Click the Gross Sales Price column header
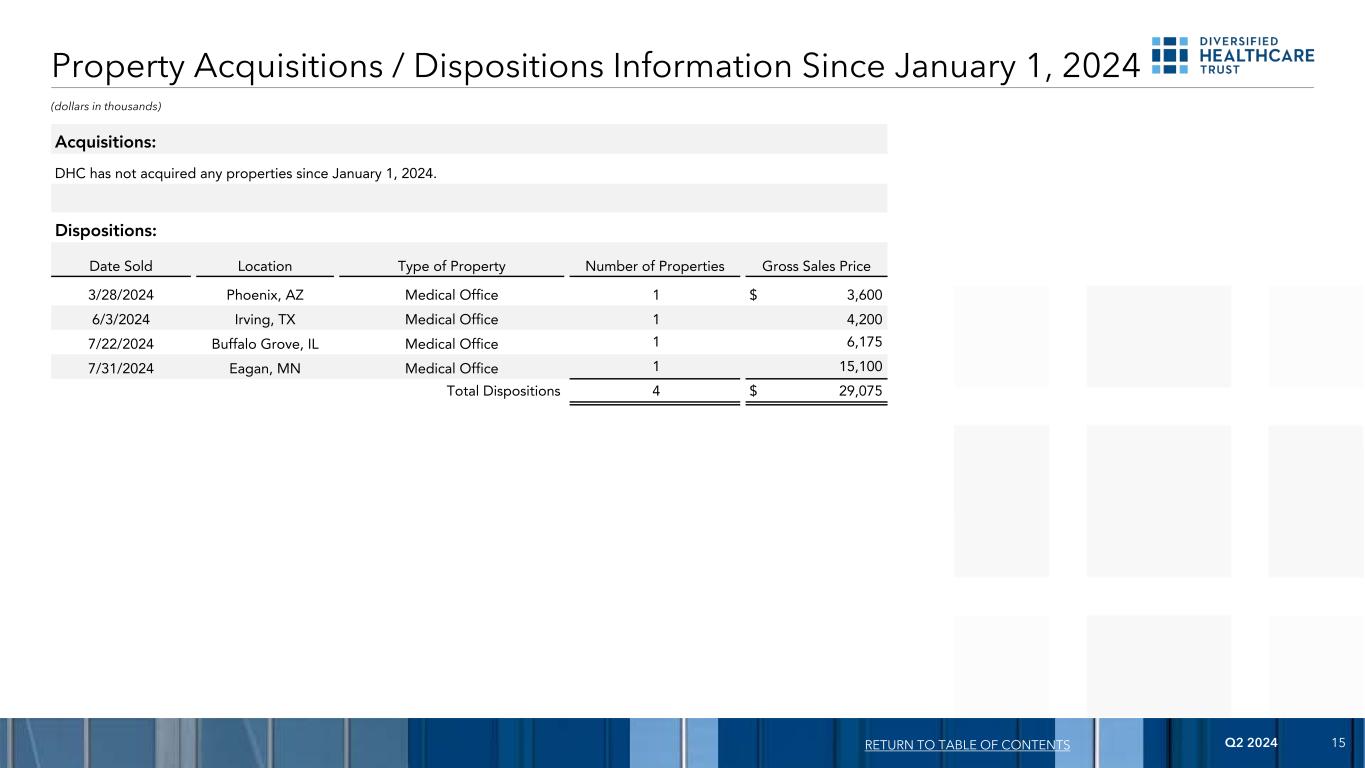This screenshot has height=768, width=1365. click(816, 266)
